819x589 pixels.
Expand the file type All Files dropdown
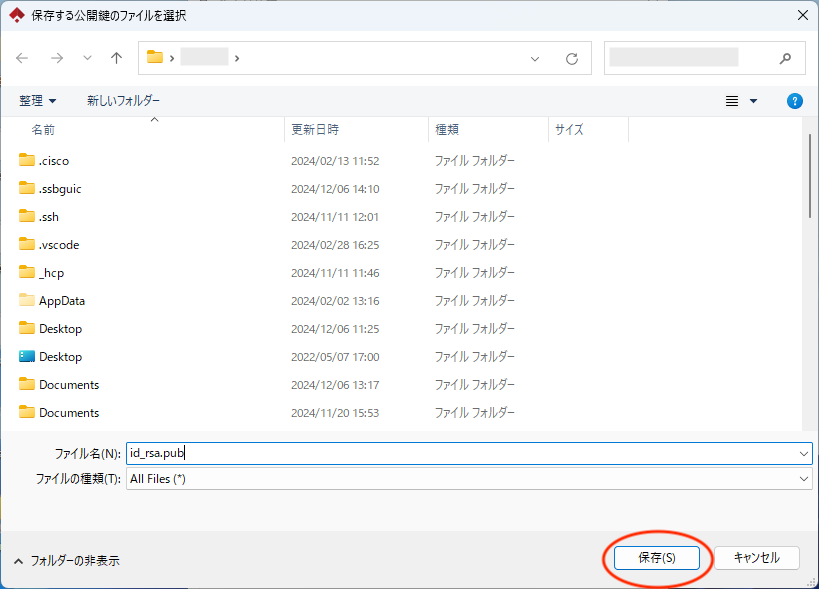click(x=804, y=479)
